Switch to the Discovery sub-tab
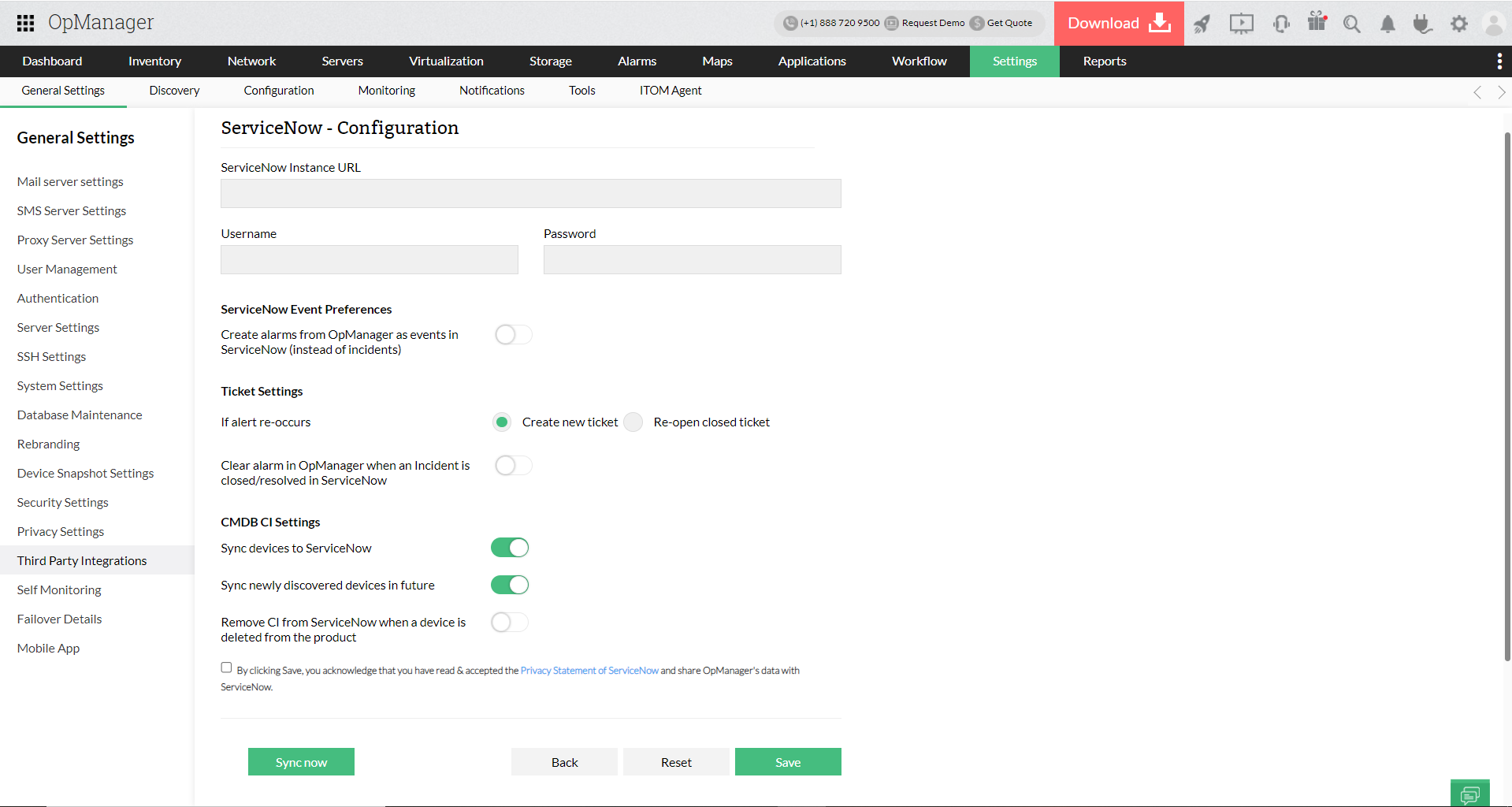This screenshot has width=1512, height=807. 174,91
